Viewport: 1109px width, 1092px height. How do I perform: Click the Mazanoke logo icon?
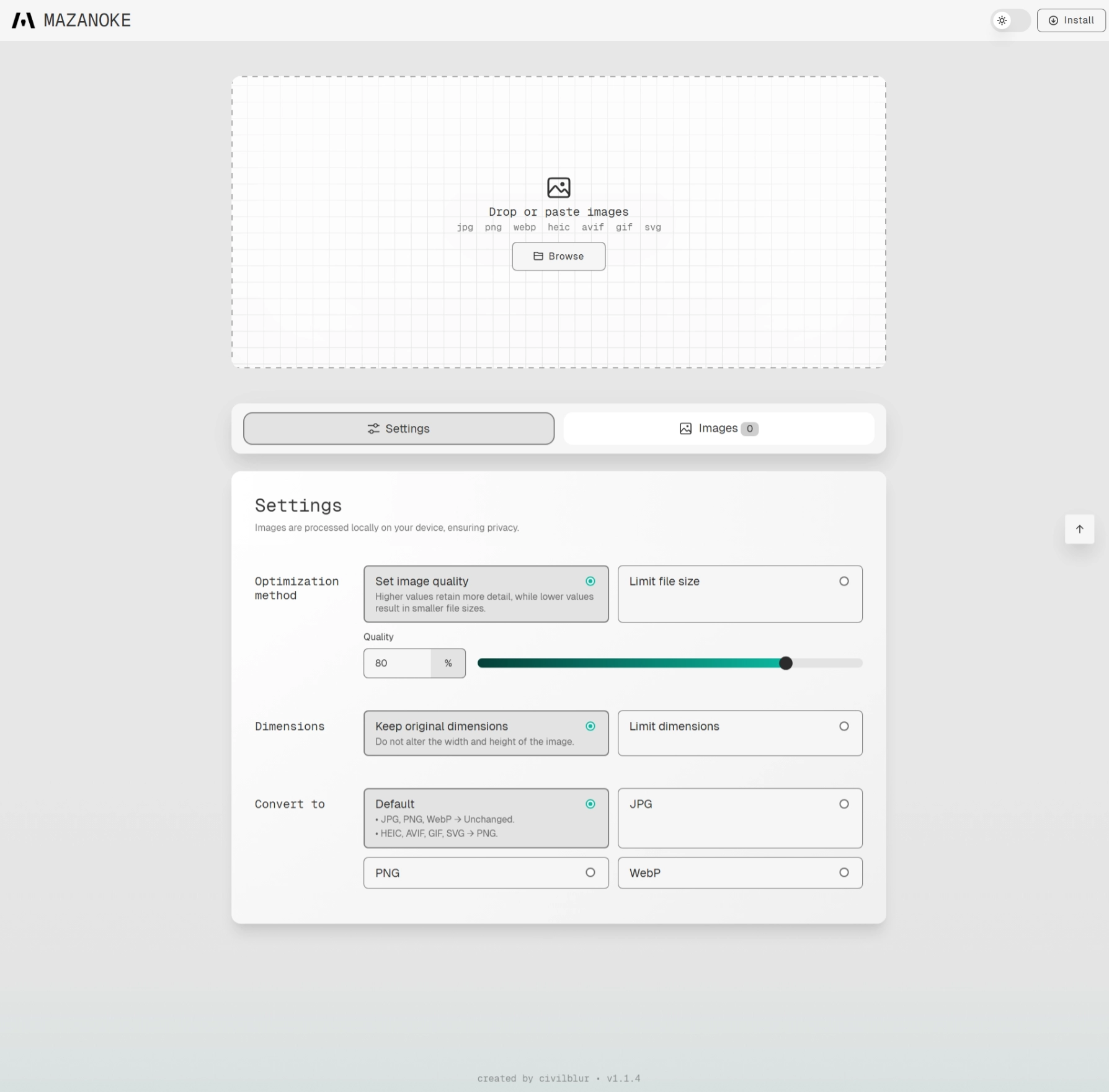(24, 20)
